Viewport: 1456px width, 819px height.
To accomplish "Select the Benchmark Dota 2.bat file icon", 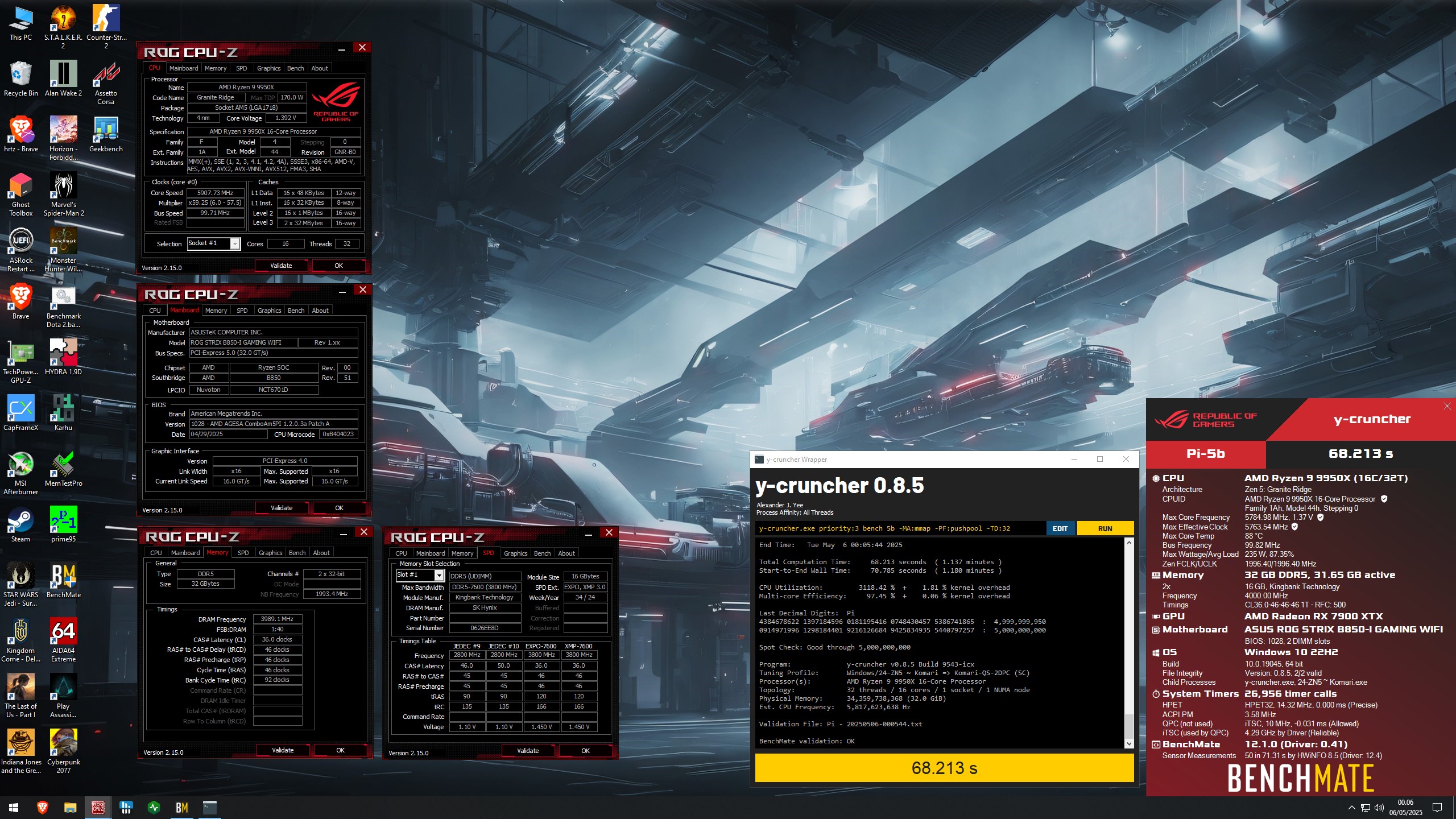I will coord(63,305).
